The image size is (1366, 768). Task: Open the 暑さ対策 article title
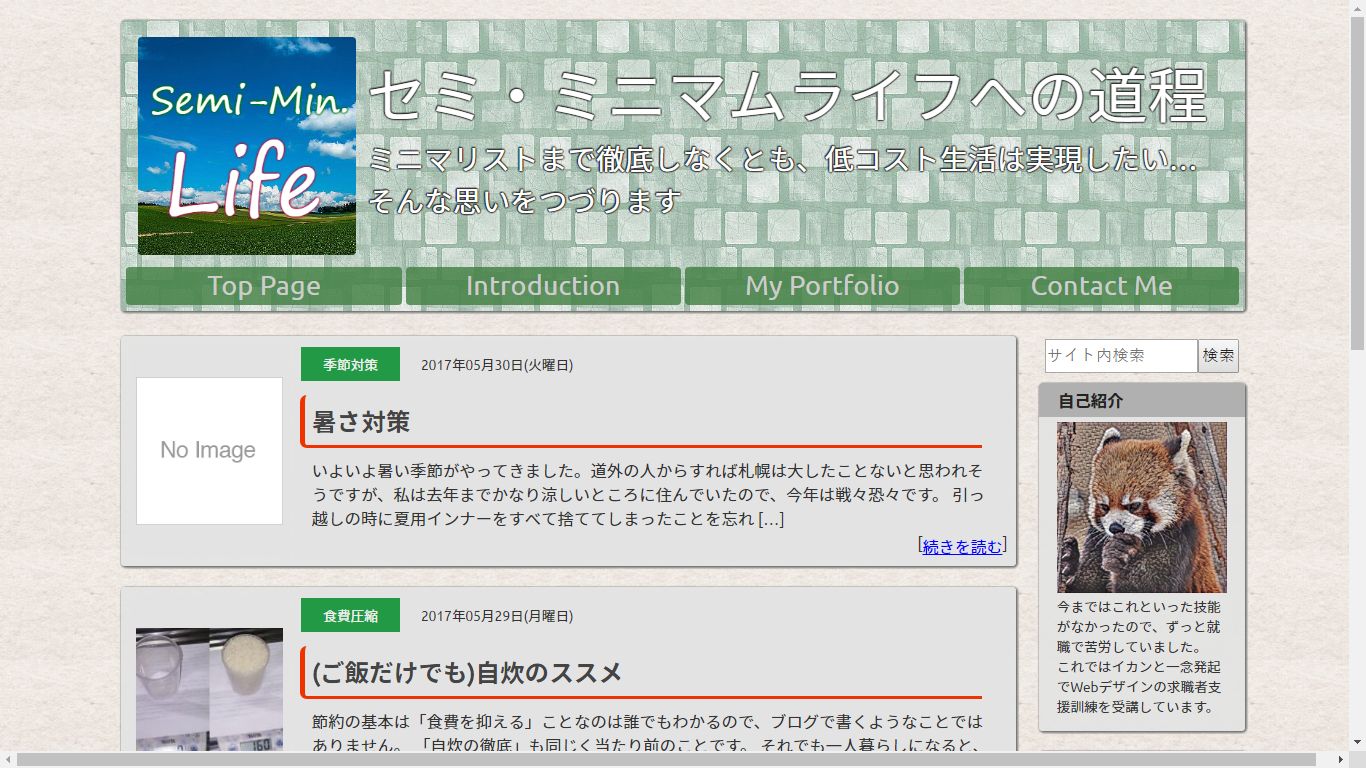(361, 422)
